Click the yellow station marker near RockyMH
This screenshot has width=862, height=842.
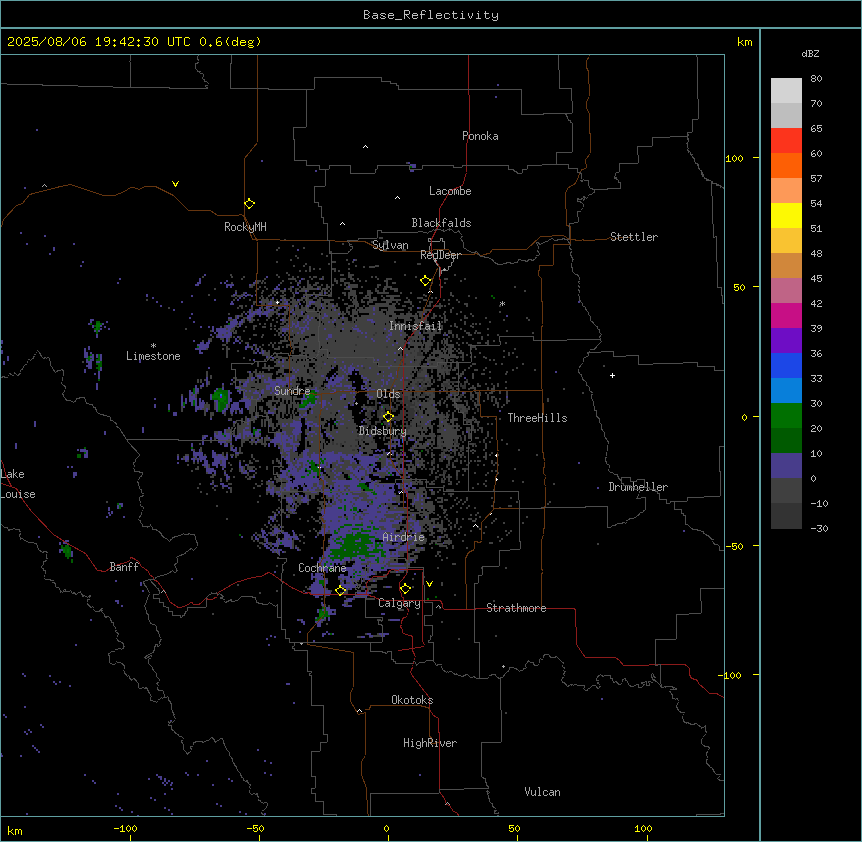[x=249, y=204]
